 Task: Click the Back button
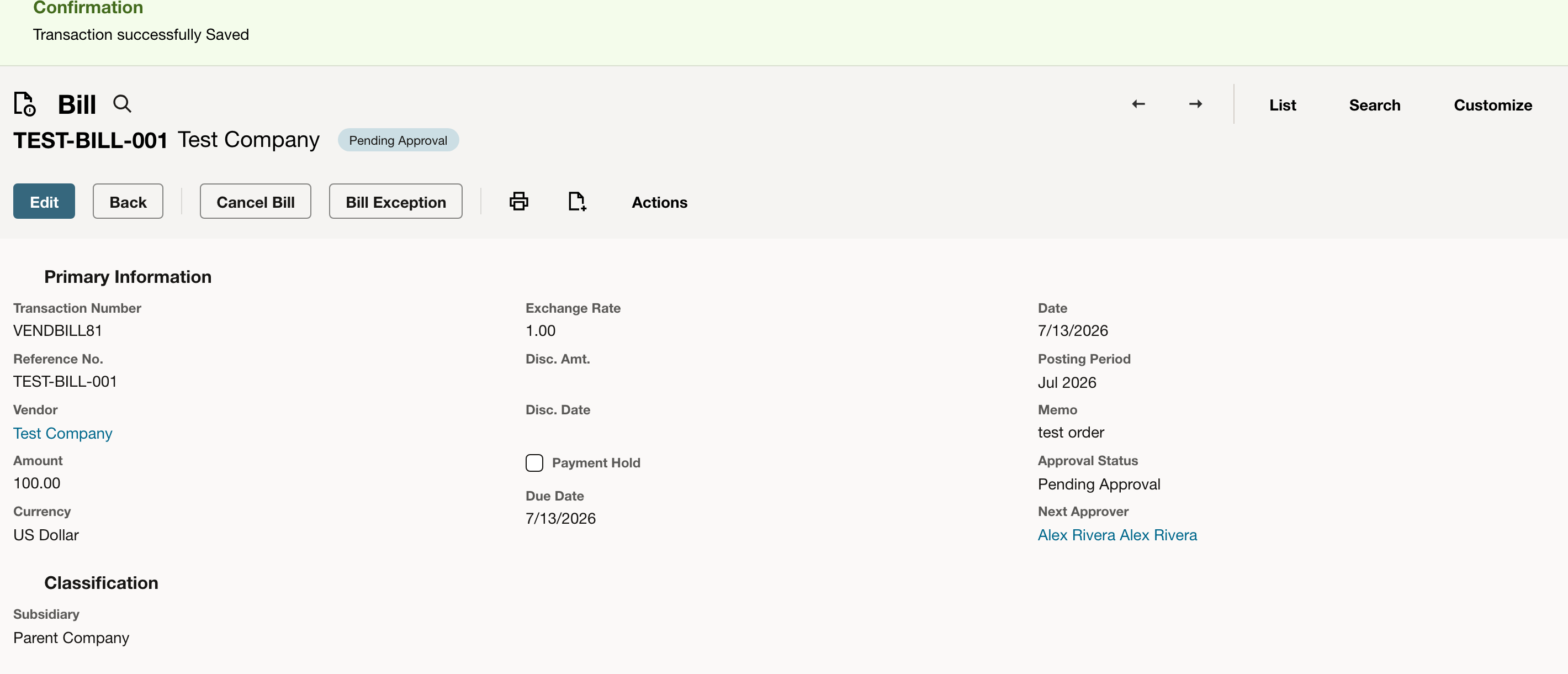[x=128, y=201]
